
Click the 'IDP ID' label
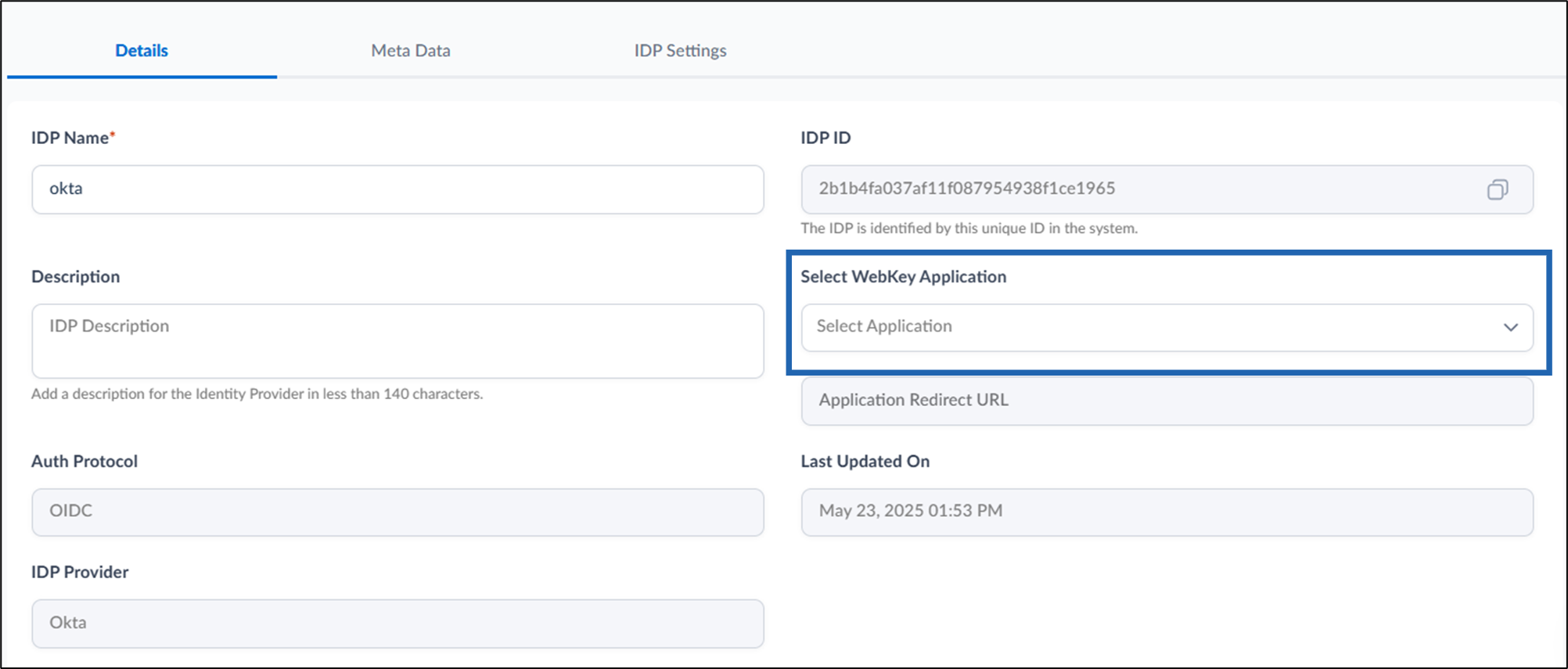(825, 138)
